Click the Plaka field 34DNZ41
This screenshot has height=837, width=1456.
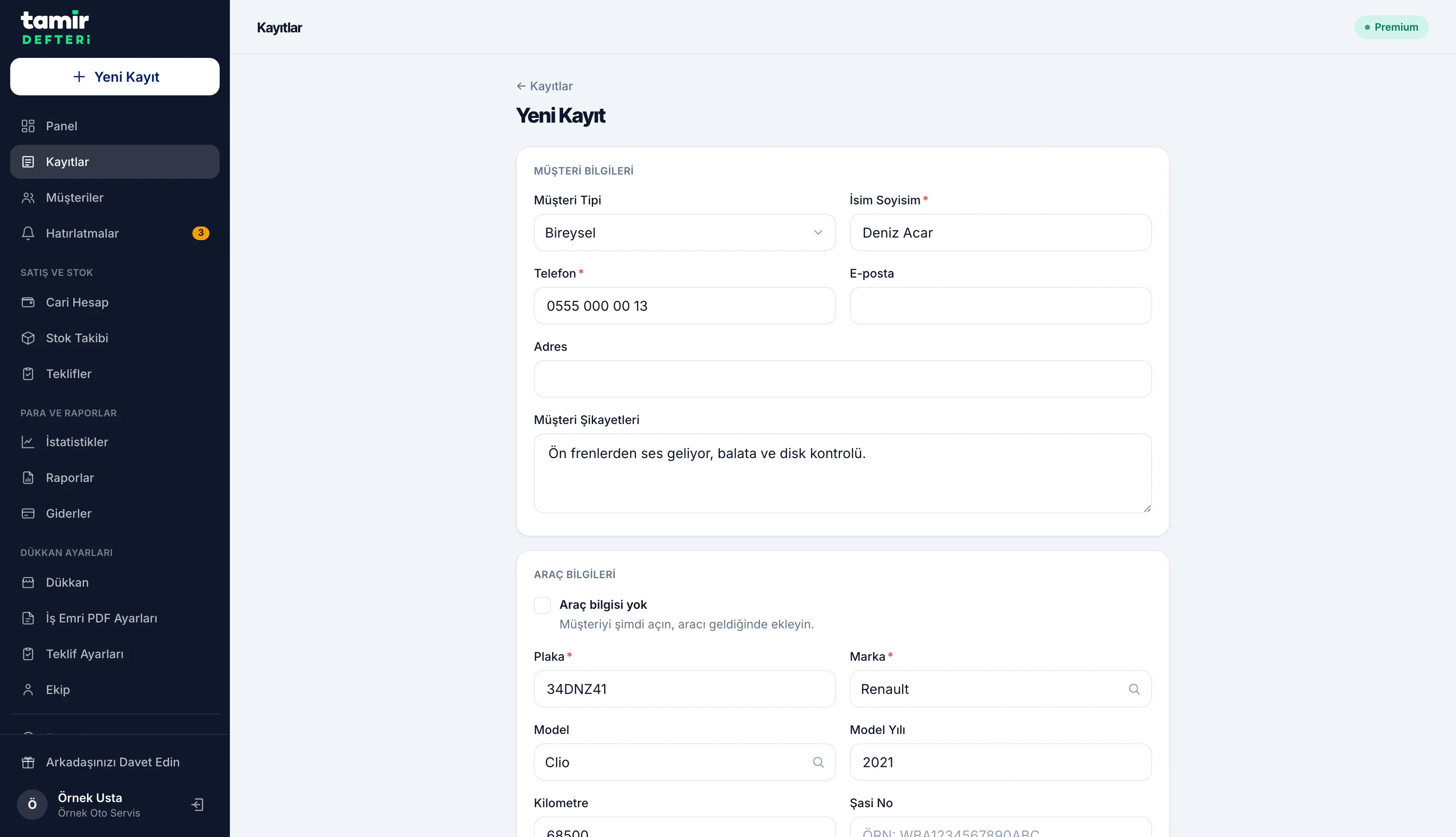click(x=684, y=689)
